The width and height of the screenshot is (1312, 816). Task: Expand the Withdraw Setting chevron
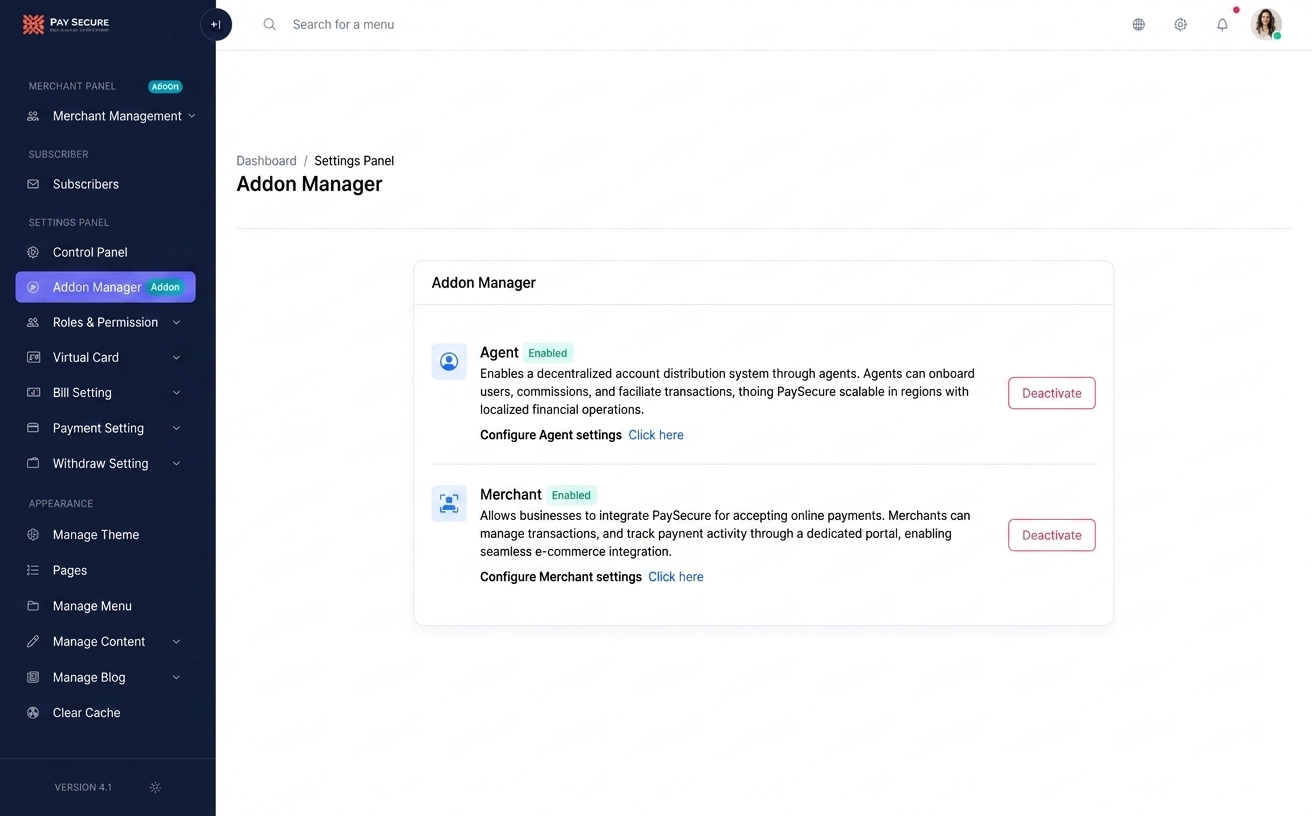click(x=176, y=464)
